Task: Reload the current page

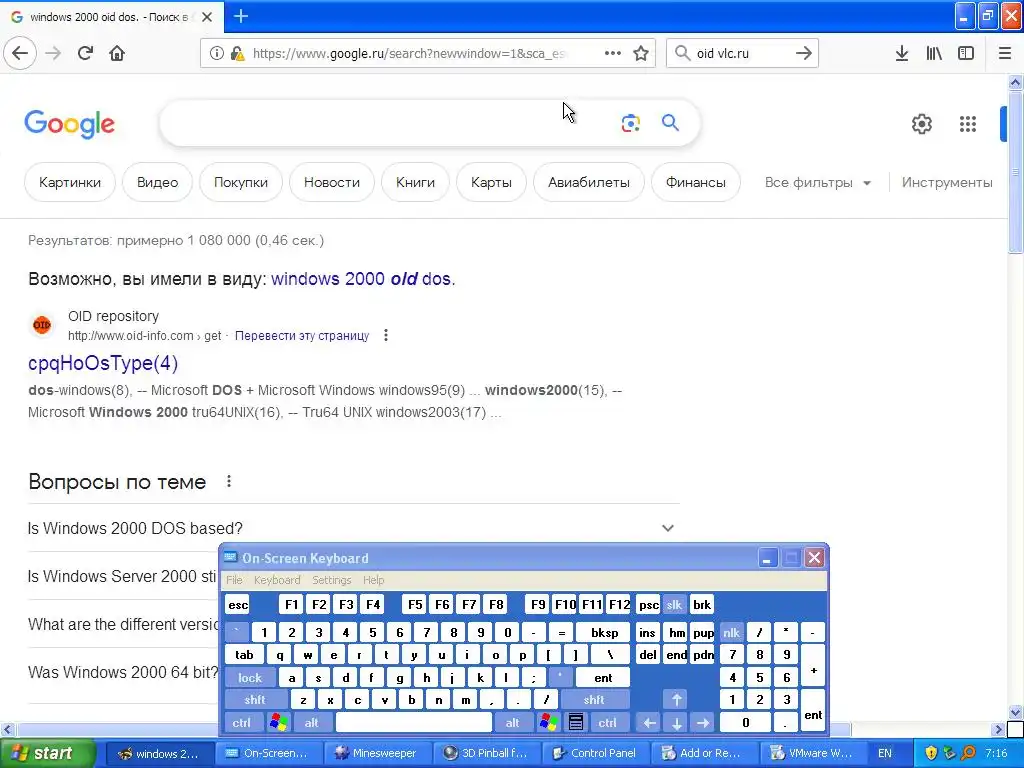Action: point(85,53)
